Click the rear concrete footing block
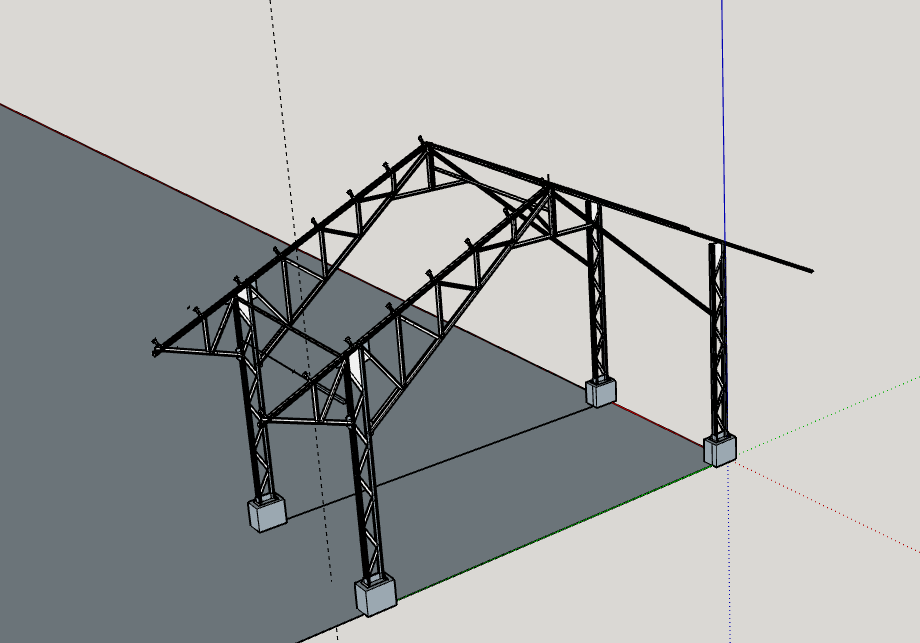 pos(601,392)
